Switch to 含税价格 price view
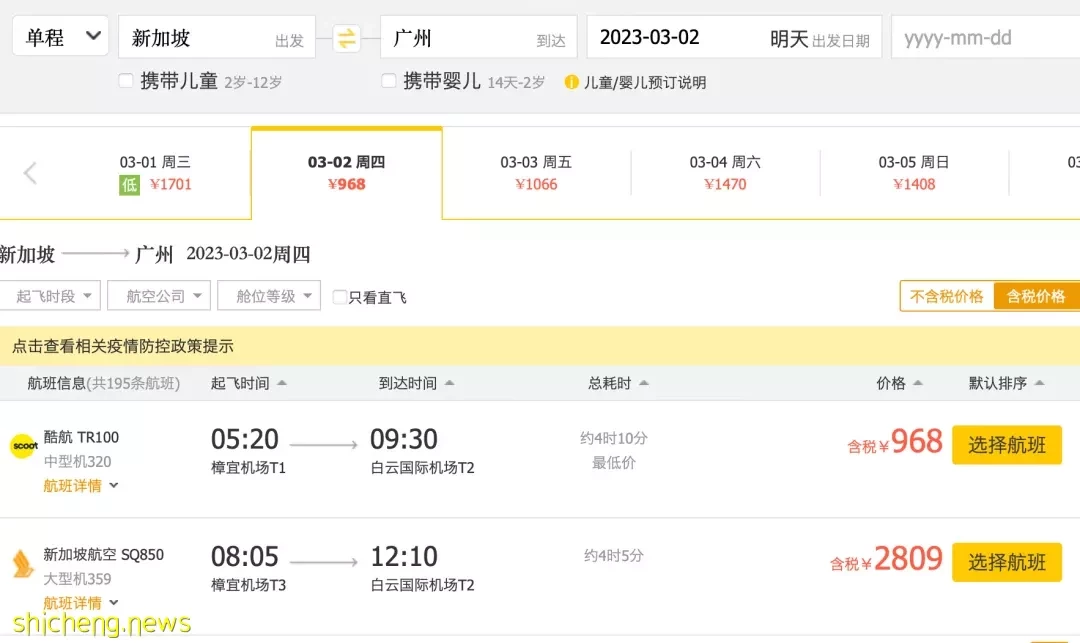The height and width of the screenshot is (643, 1080). pos(1037,296)
